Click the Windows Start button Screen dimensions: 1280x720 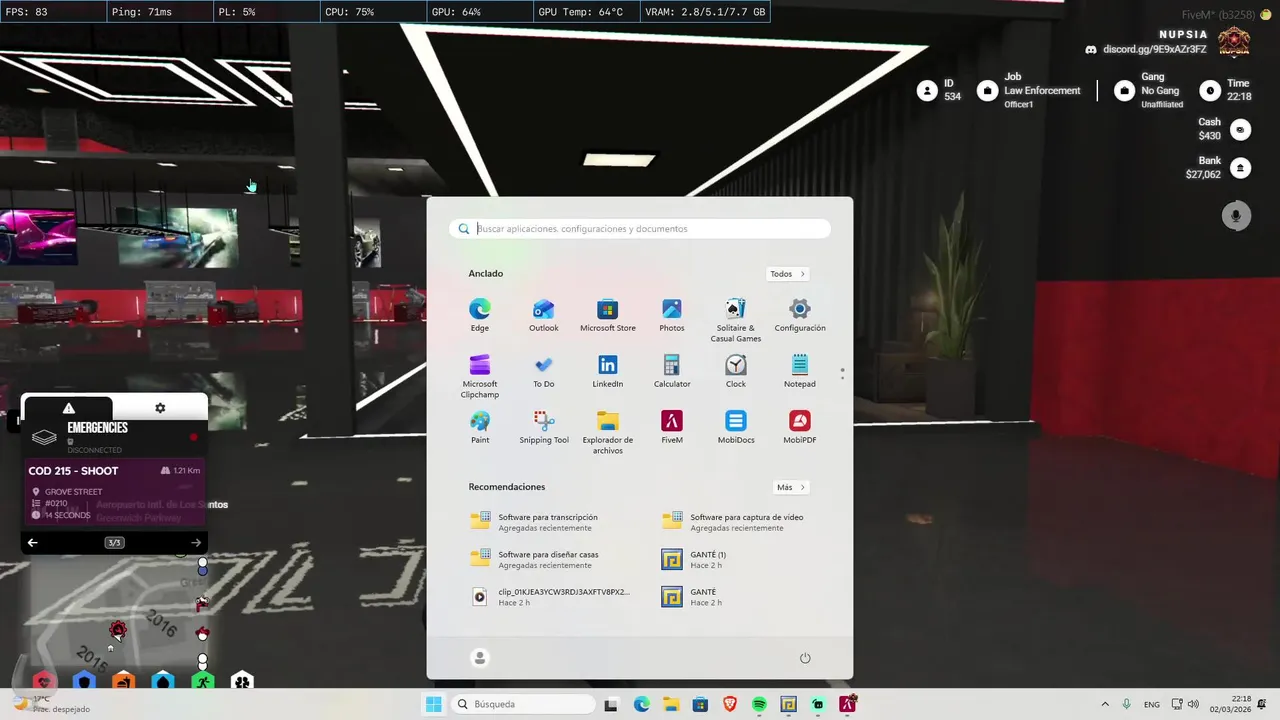pyautogui.click(x=434, y=705)
